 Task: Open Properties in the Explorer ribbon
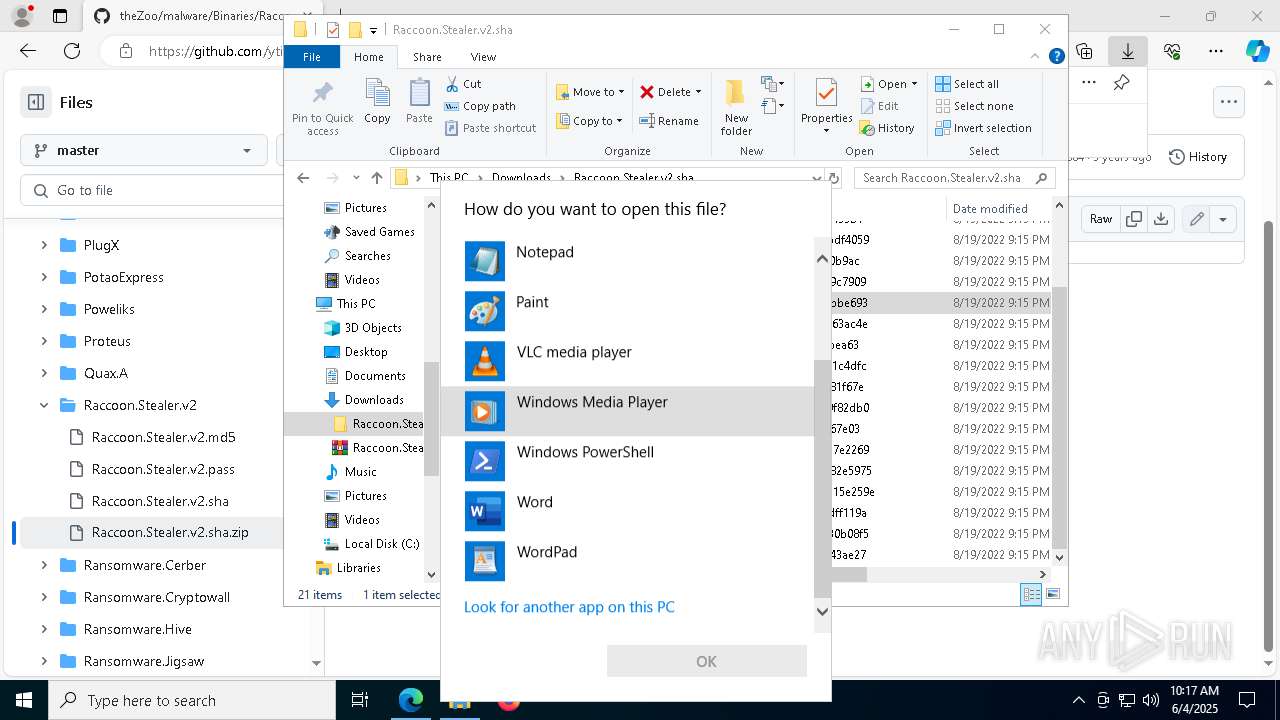(x=826, y=108)
